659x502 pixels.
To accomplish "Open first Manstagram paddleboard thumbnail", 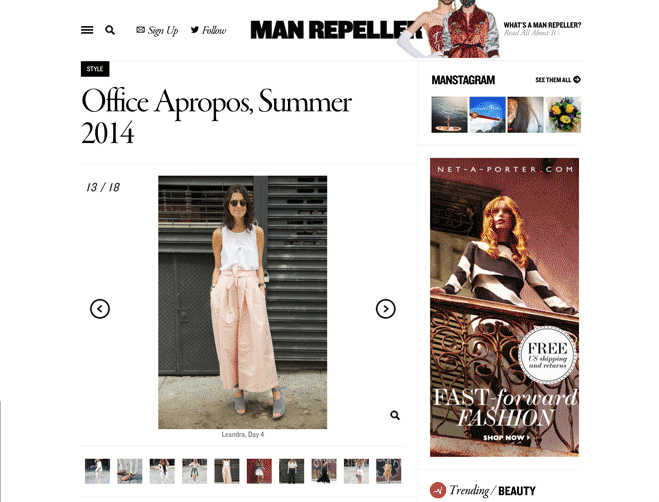I will [x=449, y=115].
